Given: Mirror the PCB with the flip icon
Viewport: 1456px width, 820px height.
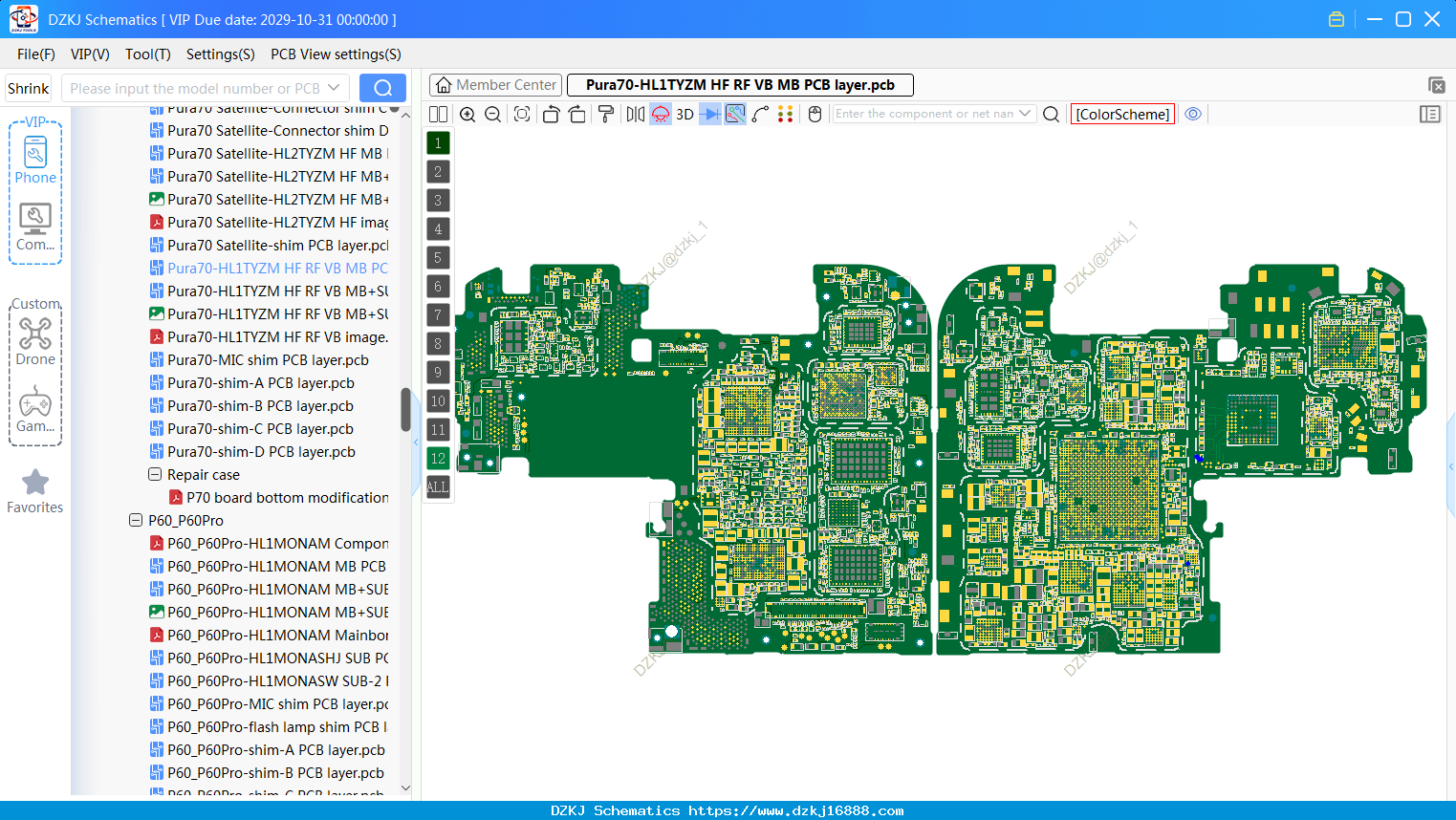Looking at the screenshot, I should click(x=636, y=114).
